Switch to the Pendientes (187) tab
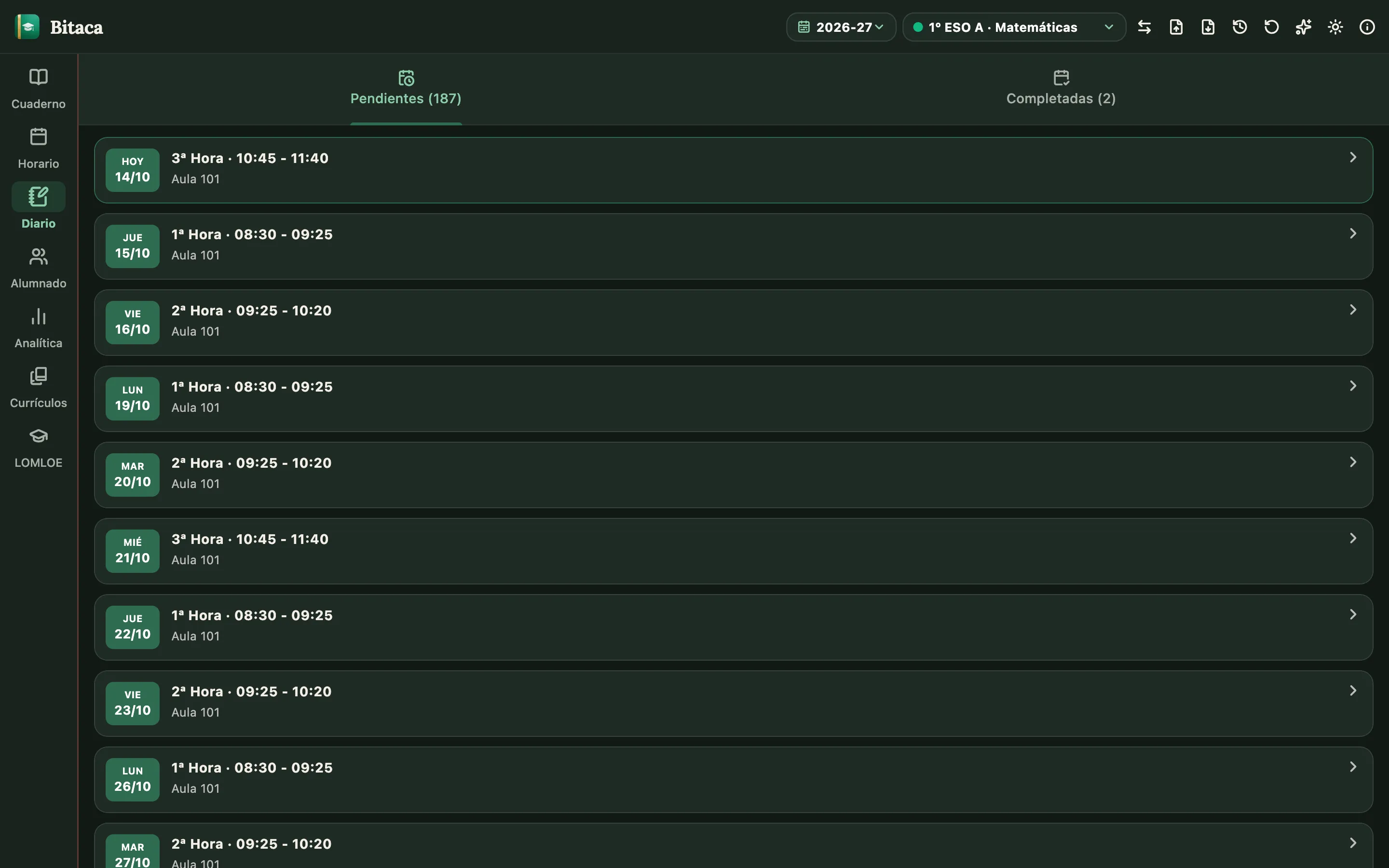 (x=406, y=89)
